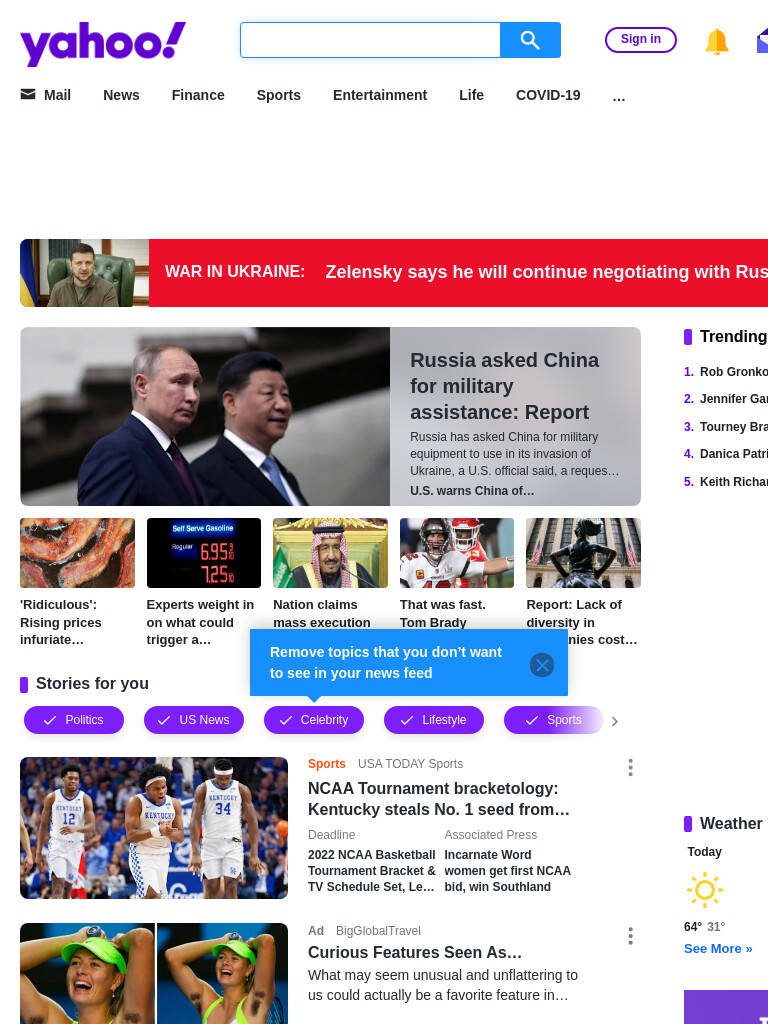Click the blue search magnifier button
Viewport: 768px width, 1024px height.
click(x=530, y=40)
